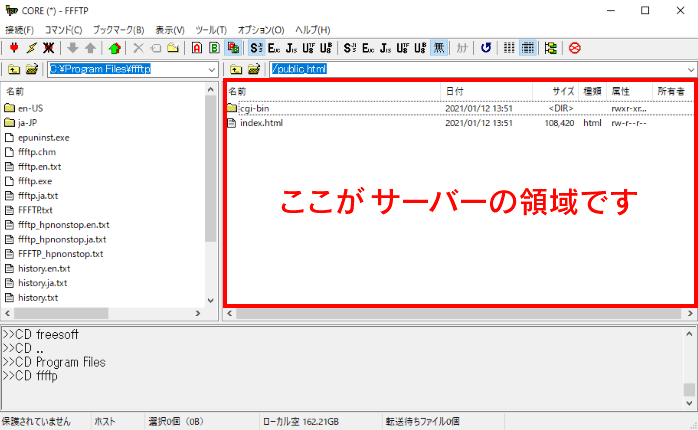Open the 接続(F) menu
The width and height of the screenshot is (698, 430).
click(x=19, y=29)
